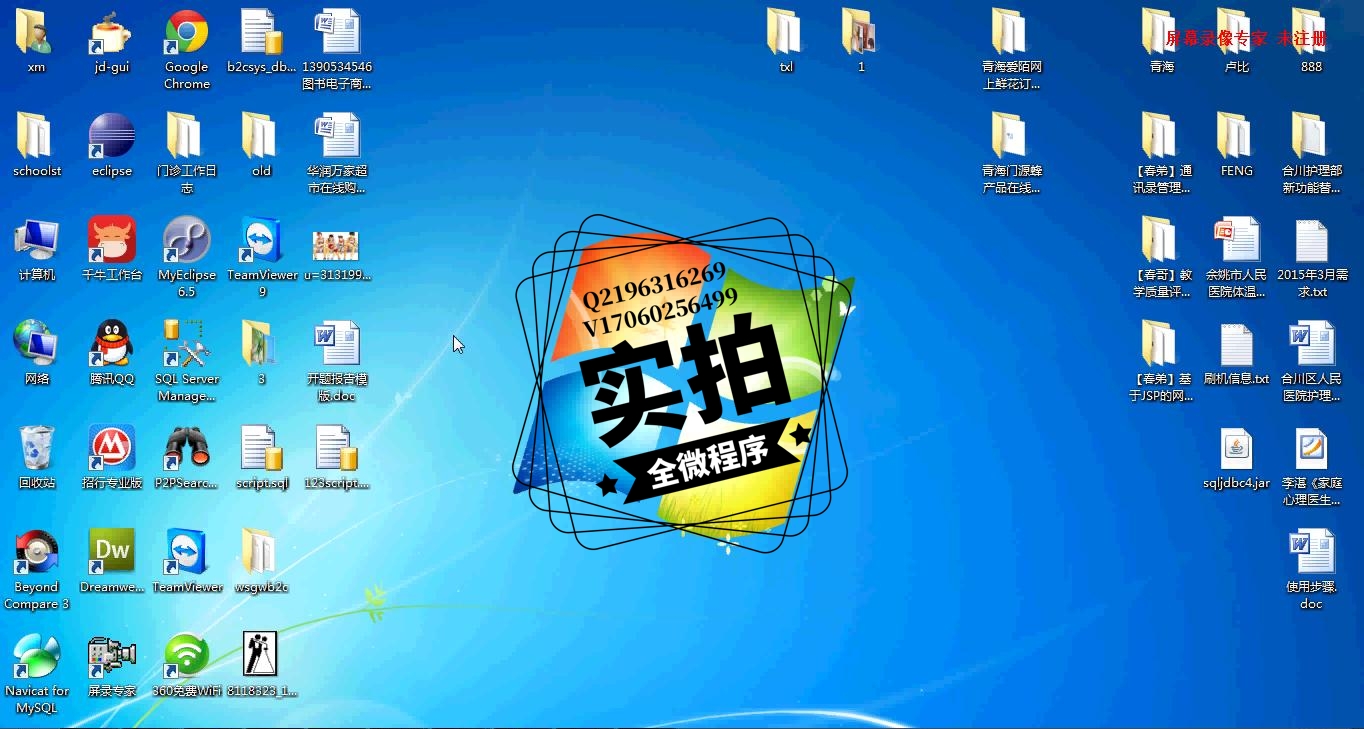Launch the jd-gui shortcut
This screenshot has height=729, width=1364.
(112, 32)
